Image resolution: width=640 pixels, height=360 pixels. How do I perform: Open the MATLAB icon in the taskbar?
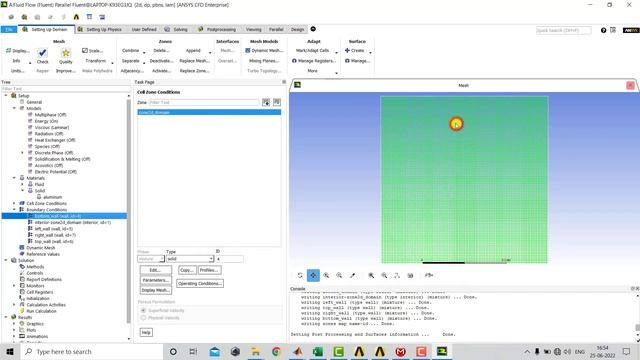click(297, 351)
